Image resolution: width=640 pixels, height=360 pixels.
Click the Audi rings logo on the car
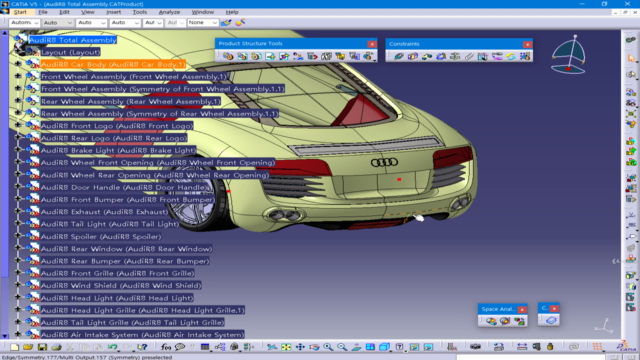point(384,163)
